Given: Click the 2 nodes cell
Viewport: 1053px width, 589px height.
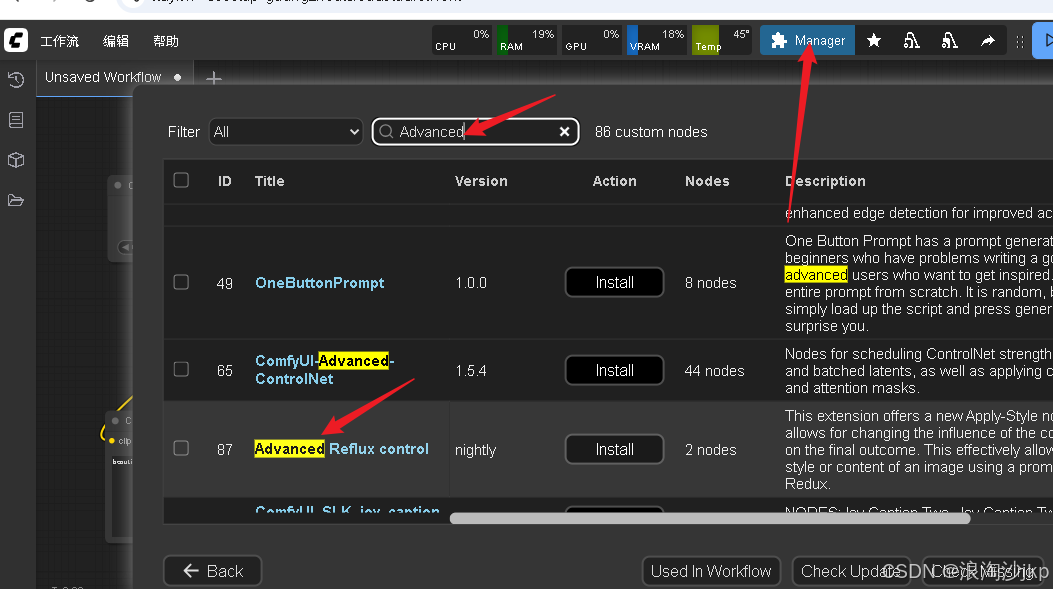Looking at the screenshot, I should (711, 450).
